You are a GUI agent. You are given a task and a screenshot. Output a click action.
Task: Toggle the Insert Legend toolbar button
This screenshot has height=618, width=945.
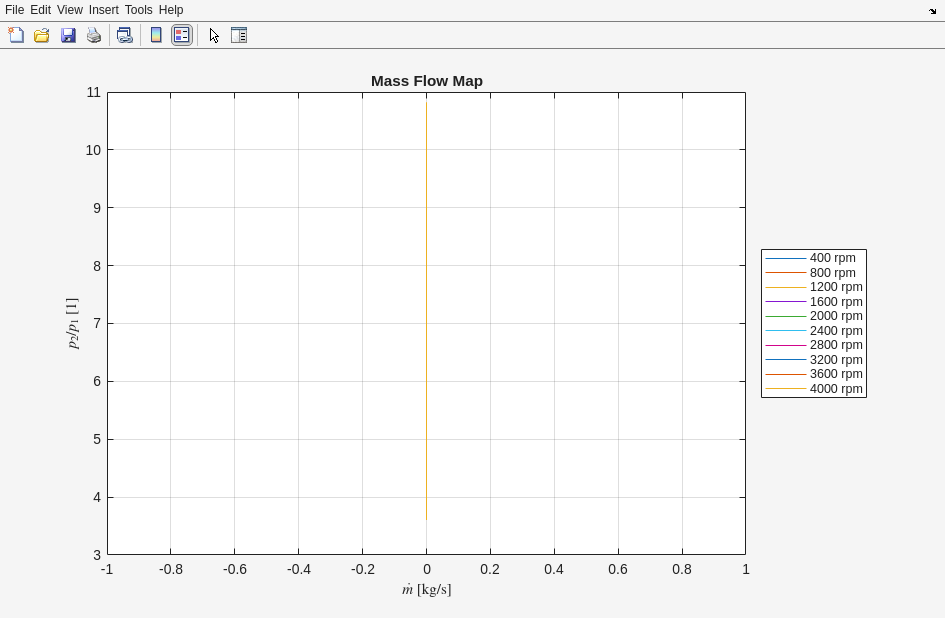[181, 35]
